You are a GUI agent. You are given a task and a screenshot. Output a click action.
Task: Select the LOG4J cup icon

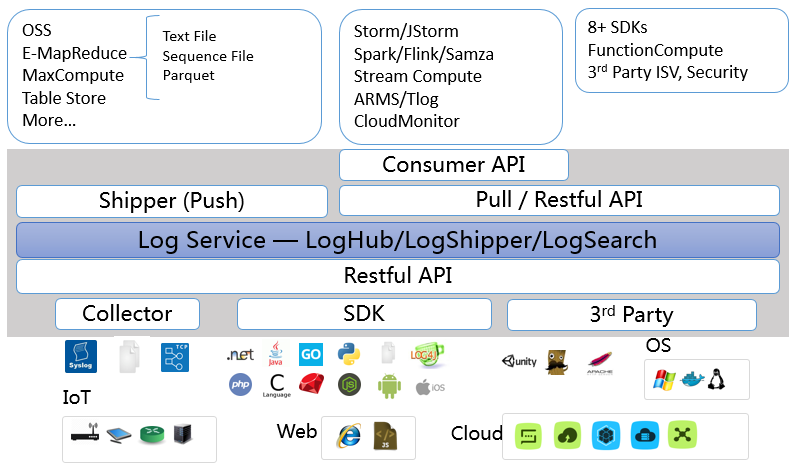427,354
